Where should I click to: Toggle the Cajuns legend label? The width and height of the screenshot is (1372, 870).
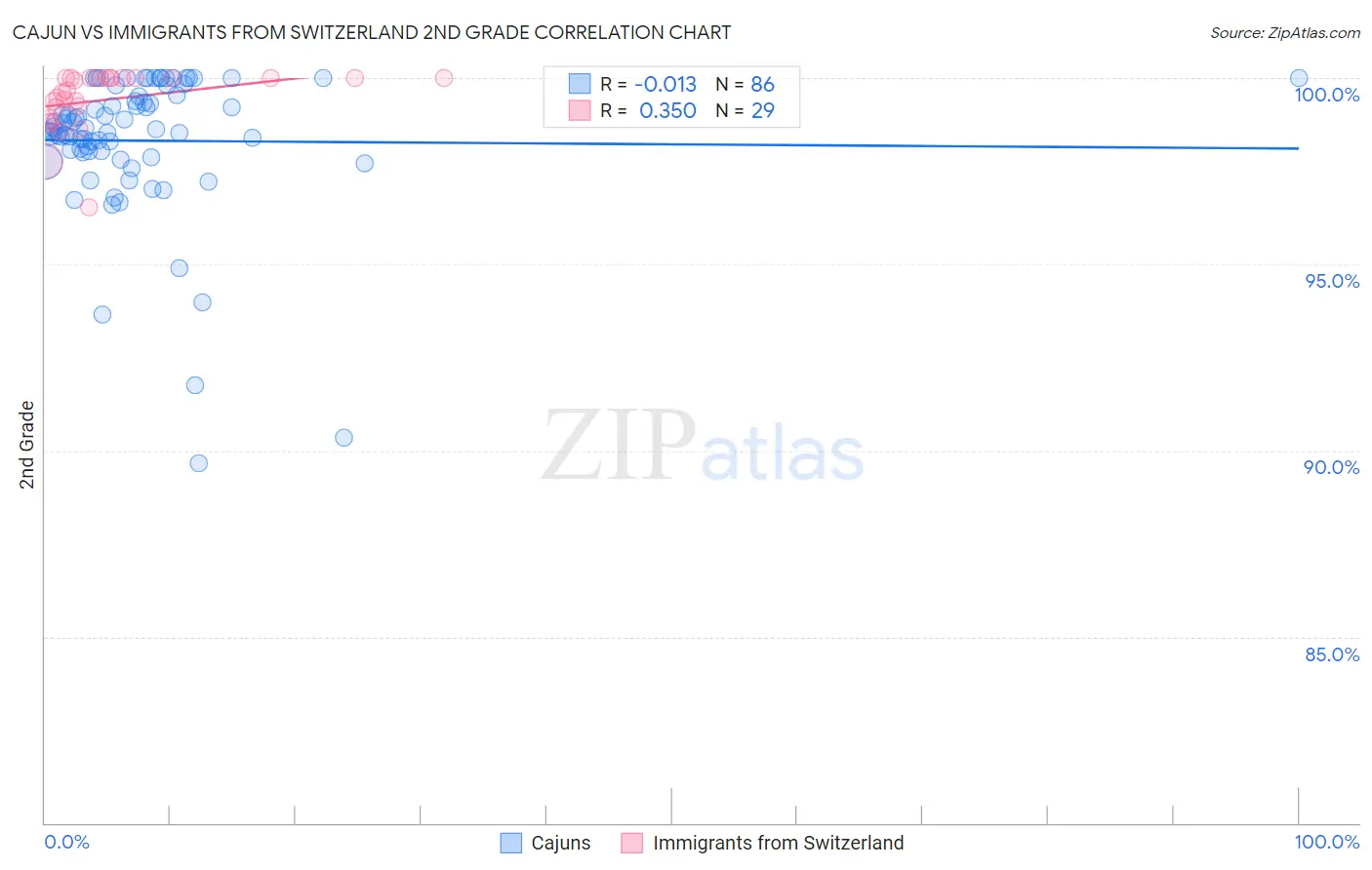[561, 843]
